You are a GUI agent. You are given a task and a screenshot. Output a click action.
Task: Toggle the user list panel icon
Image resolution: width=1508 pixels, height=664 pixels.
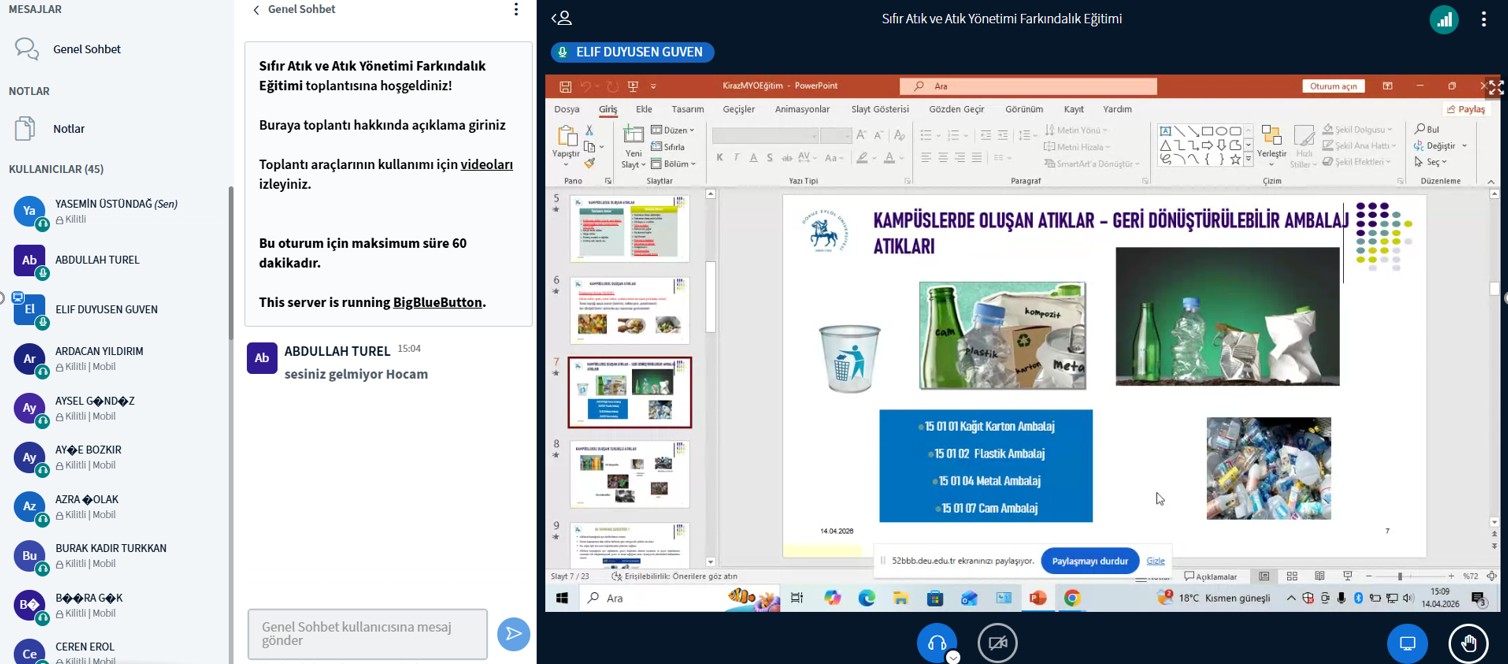tap(562, 18)
